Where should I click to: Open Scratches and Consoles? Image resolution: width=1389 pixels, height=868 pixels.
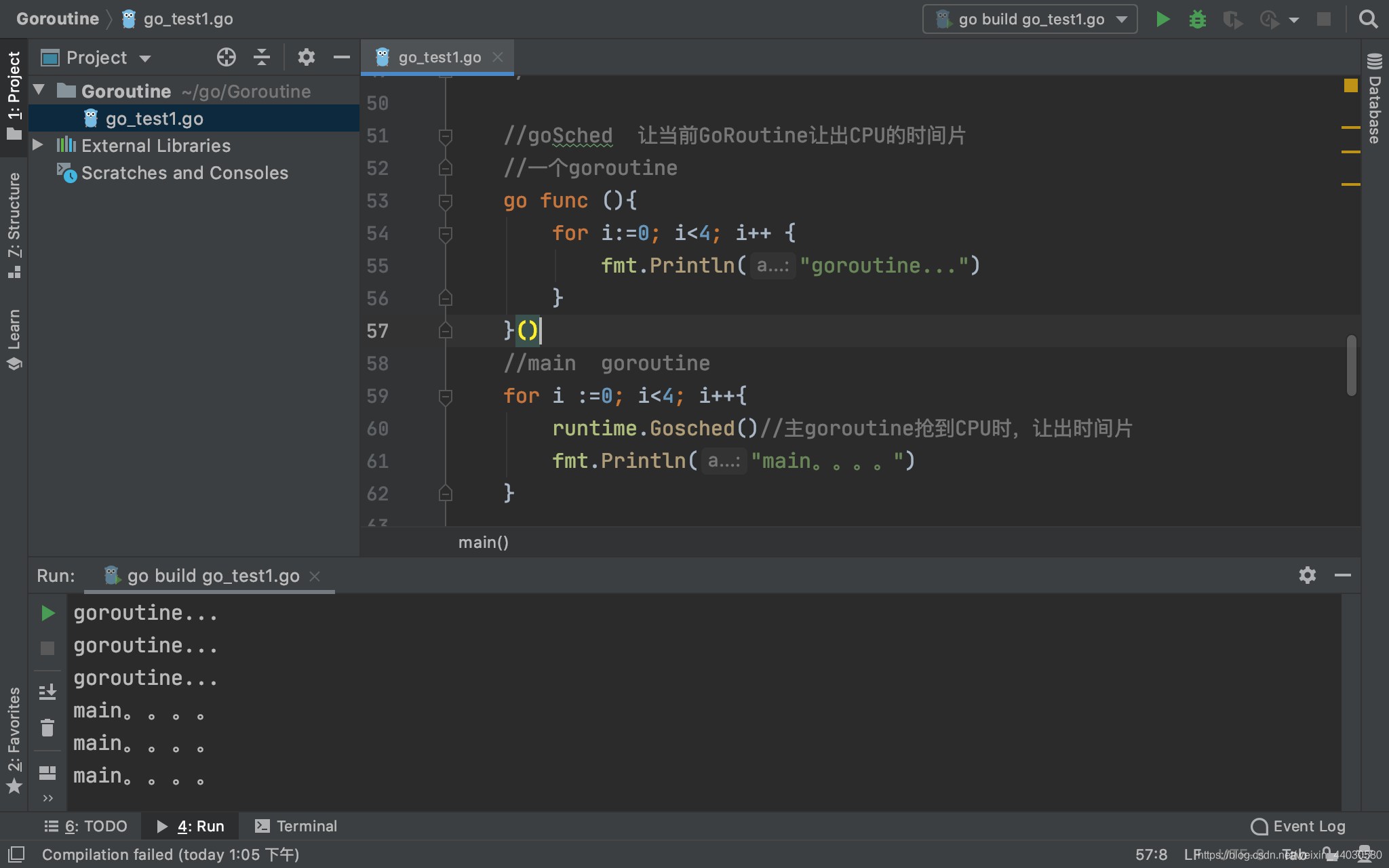184,173
